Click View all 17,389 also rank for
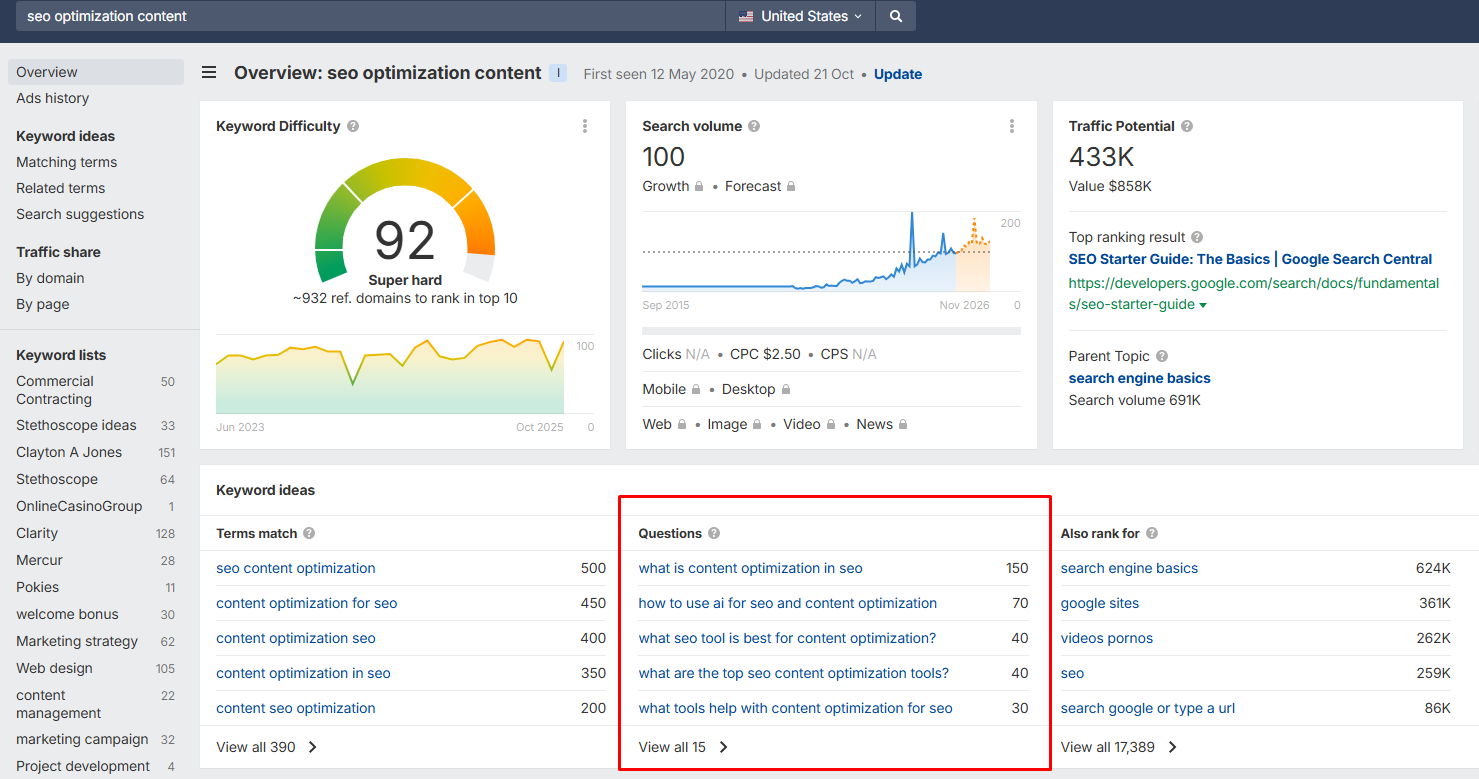This screenshot has height=779, width=1479. pyautogui.click(x=1119, y=747)
